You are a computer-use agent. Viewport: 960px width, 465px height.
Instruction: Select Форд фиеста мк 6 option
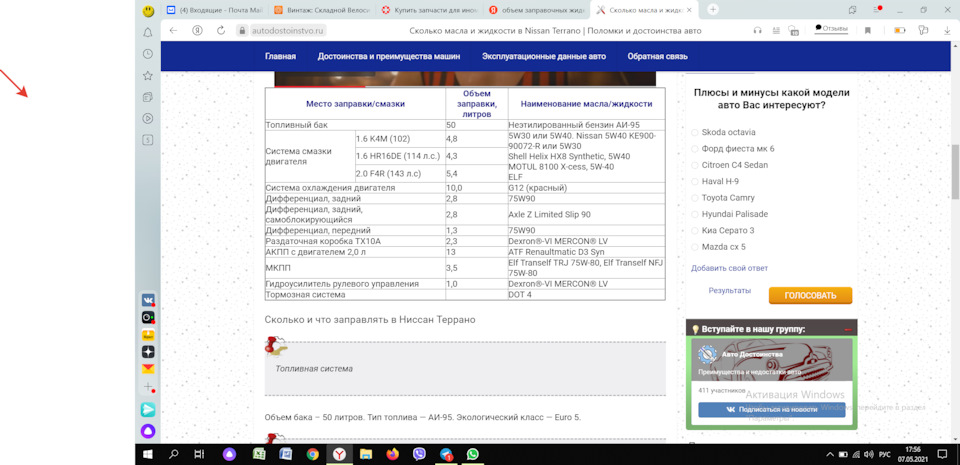pyautogui.click(x=694, y=149)
